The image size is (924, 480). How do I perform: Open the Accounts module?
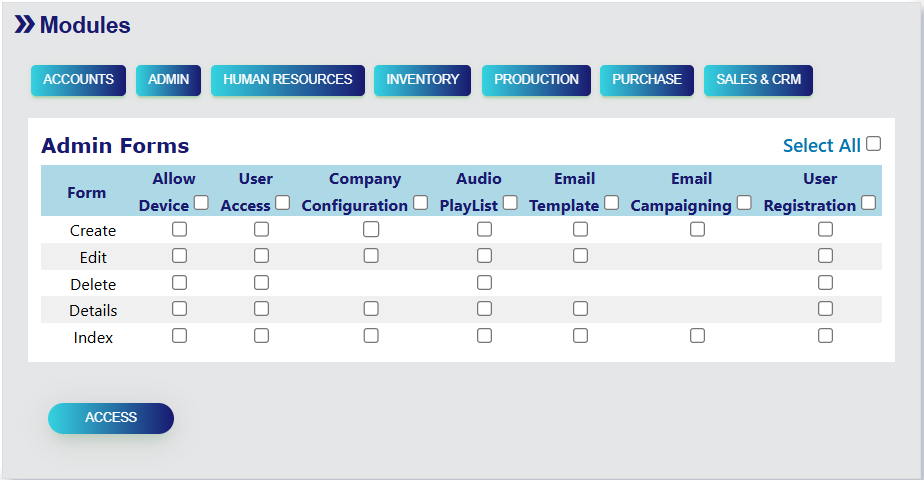click(x=79, y=80)
